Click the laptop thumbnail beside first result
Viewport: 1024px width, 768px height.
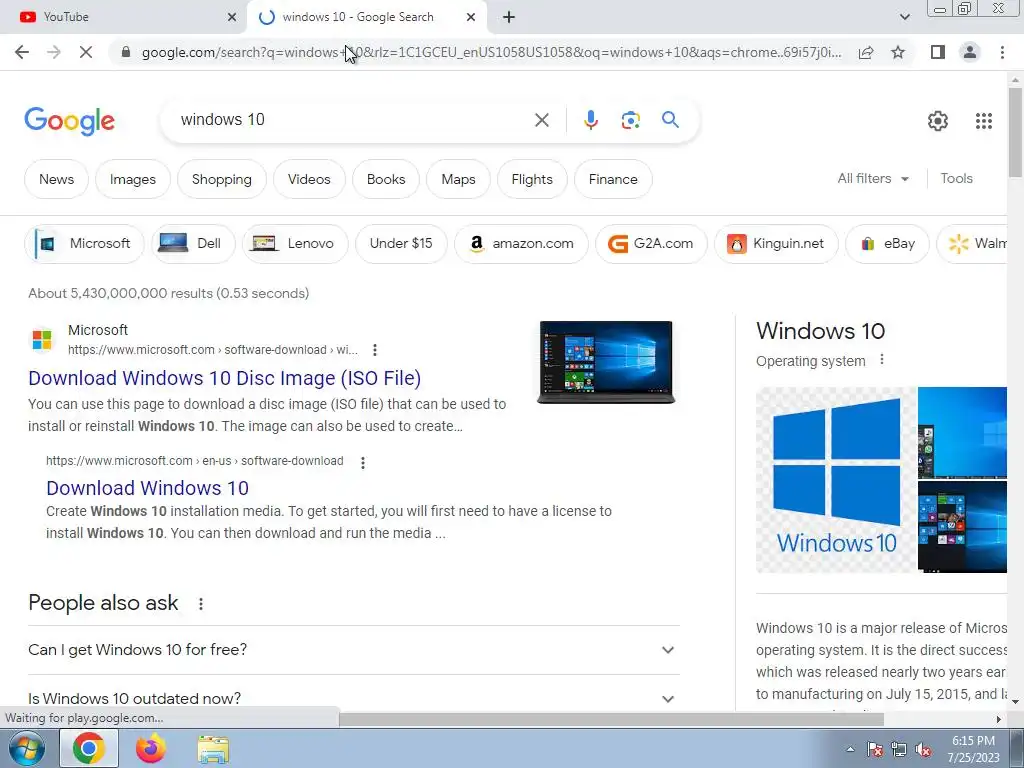606,362
